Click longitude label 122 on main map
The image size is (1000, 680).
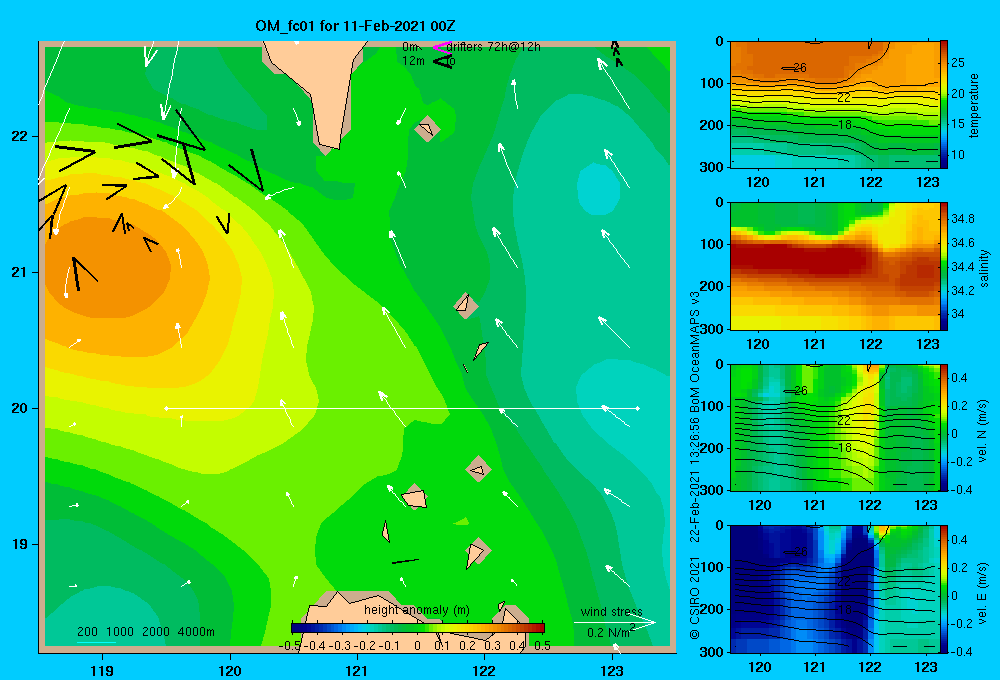[x=484, y=670]
